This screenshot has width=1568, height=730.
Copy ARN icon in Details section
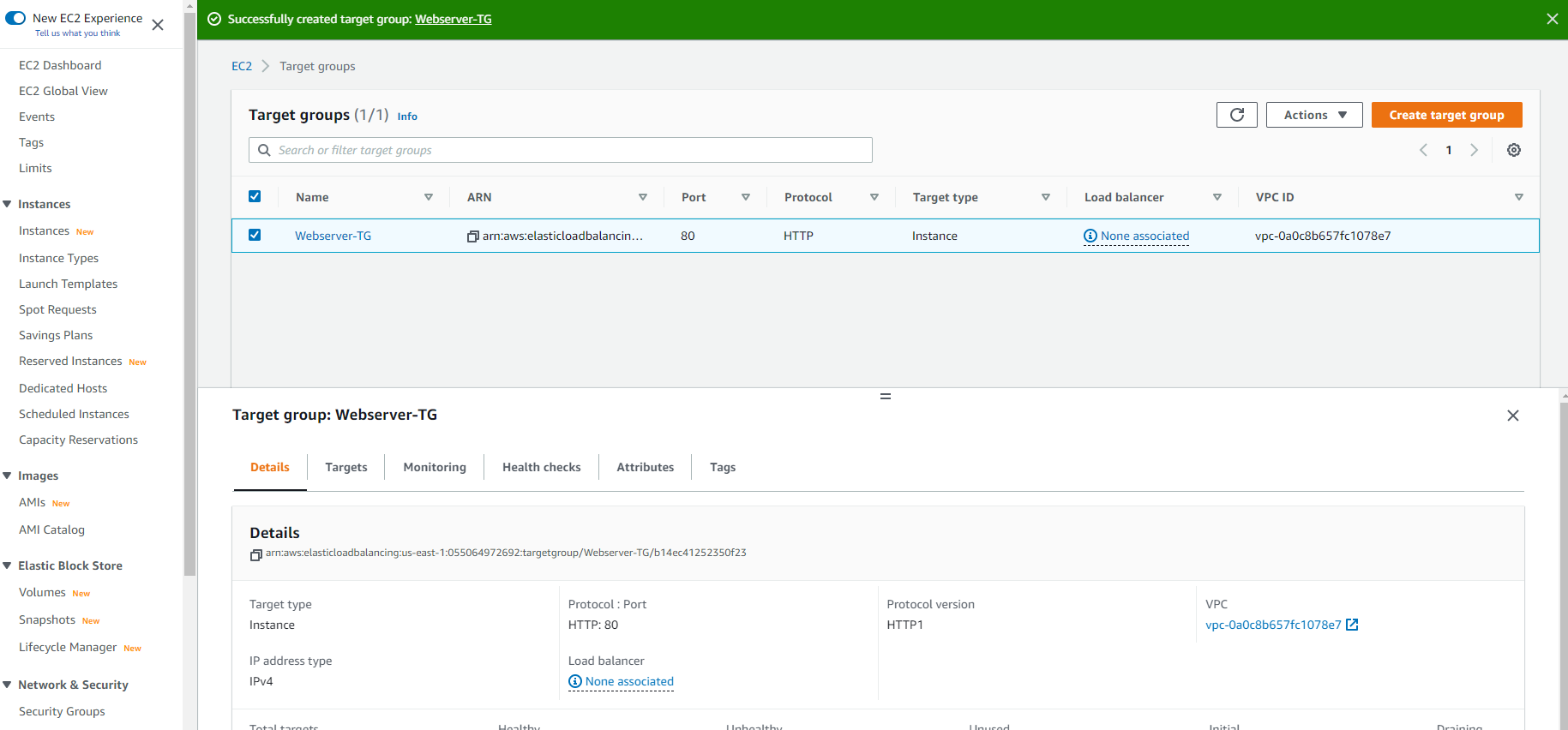255,554
